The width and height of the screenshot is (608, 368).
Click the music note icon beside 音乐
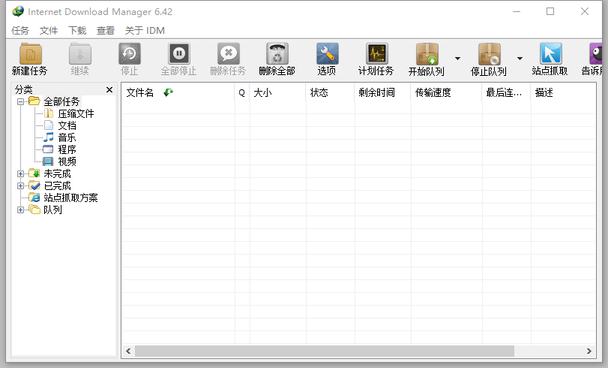(x=48, y=137)
